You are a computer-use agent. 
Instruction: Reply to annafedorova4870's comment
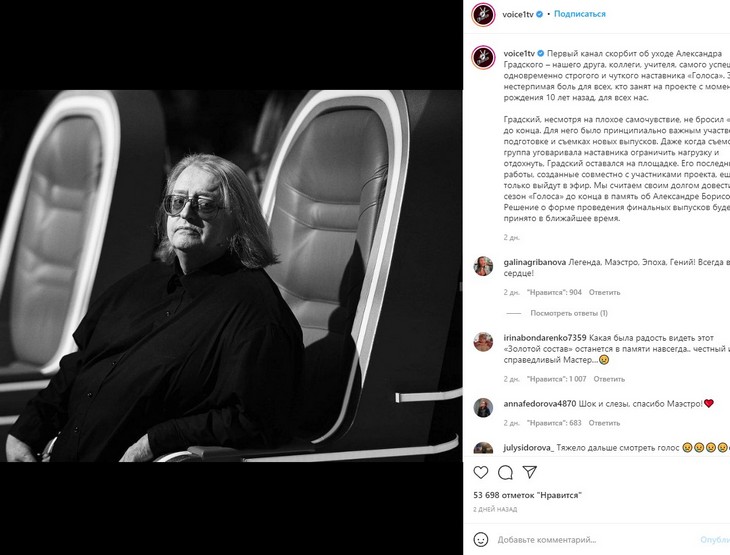(604, 423)
